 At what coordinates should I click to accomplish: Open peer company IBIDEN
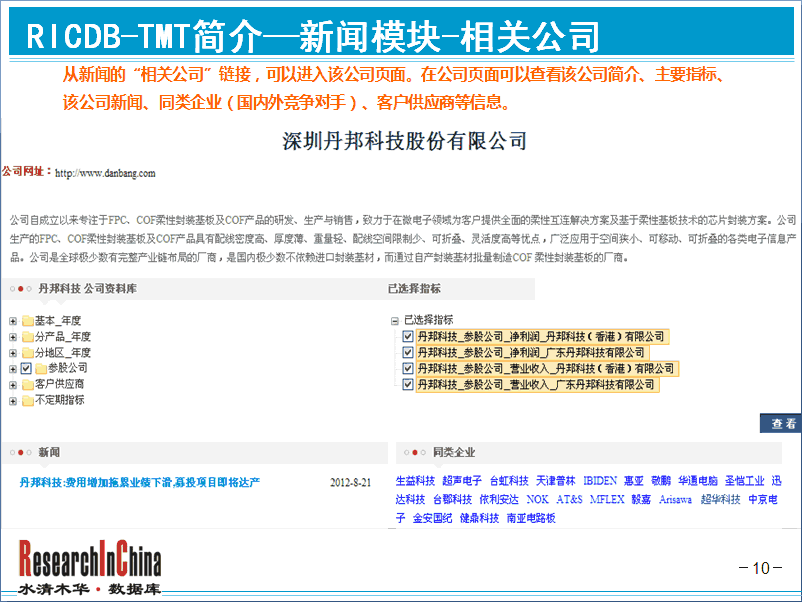[600, 481]
